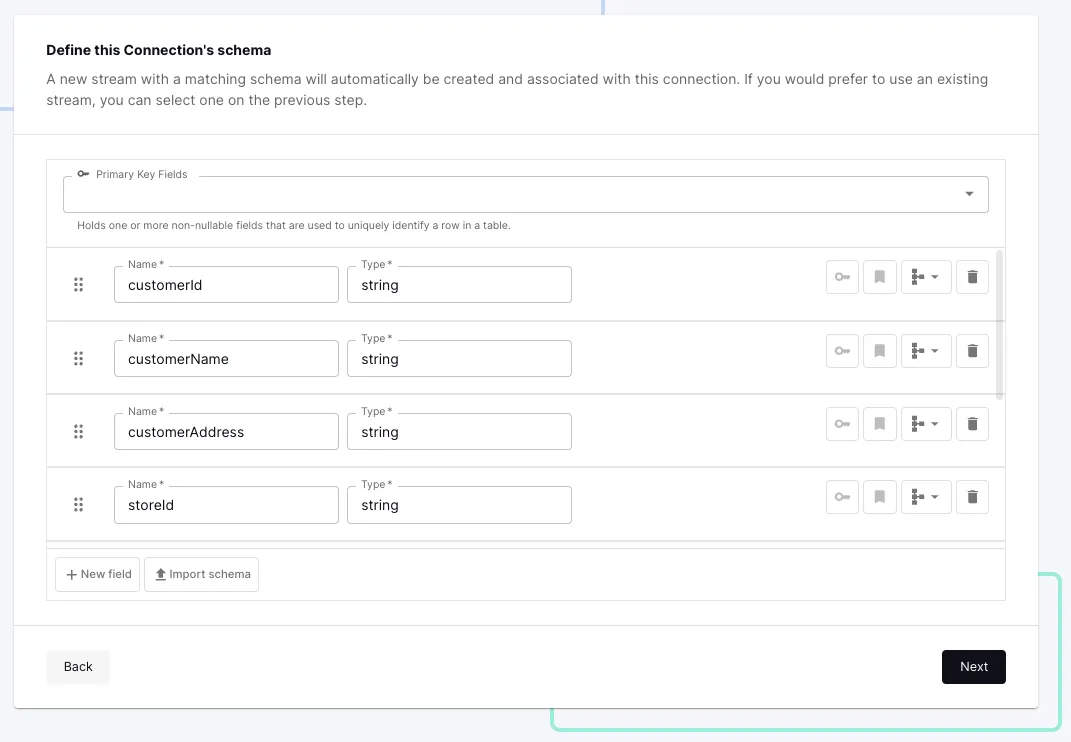Go Back to previous step

point(78,667)
